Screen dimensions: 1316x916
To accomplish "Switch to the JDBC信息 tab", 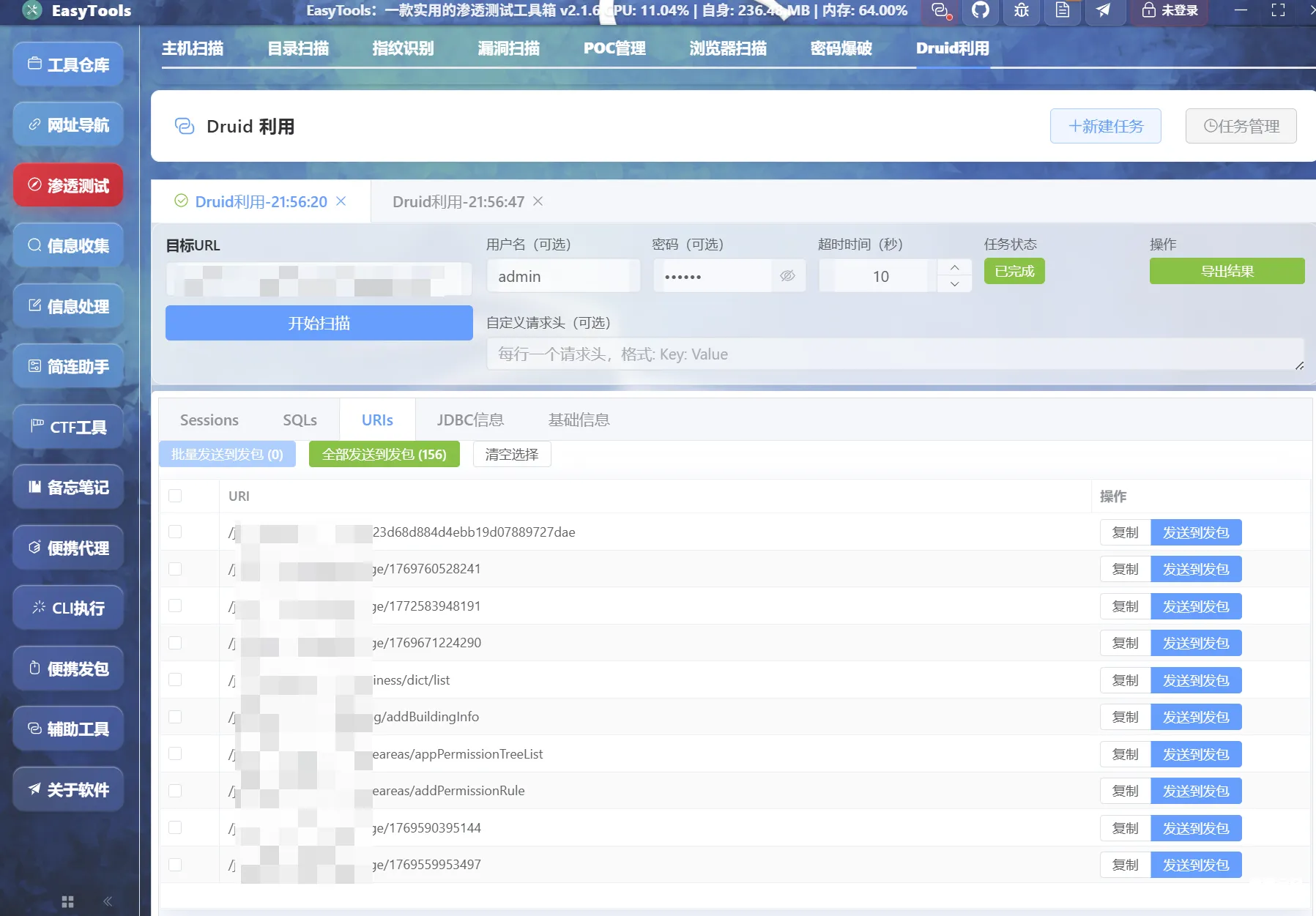I will (x=470, y=420).
